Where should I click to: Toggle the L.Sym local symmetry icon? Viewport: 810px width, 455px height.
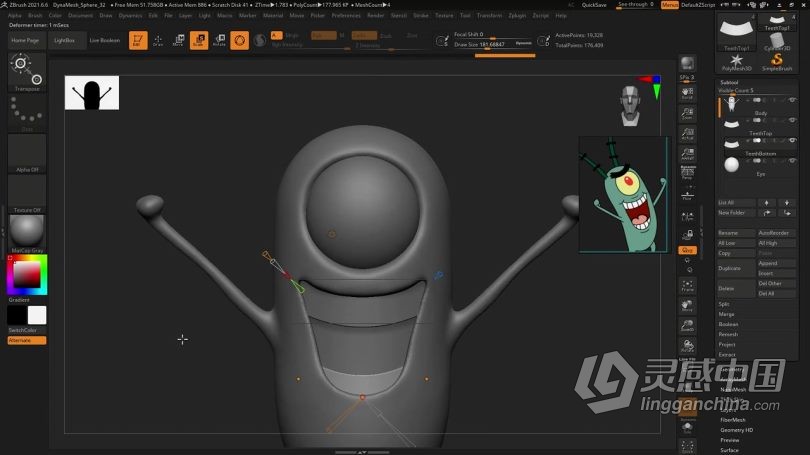click(687, 216)
